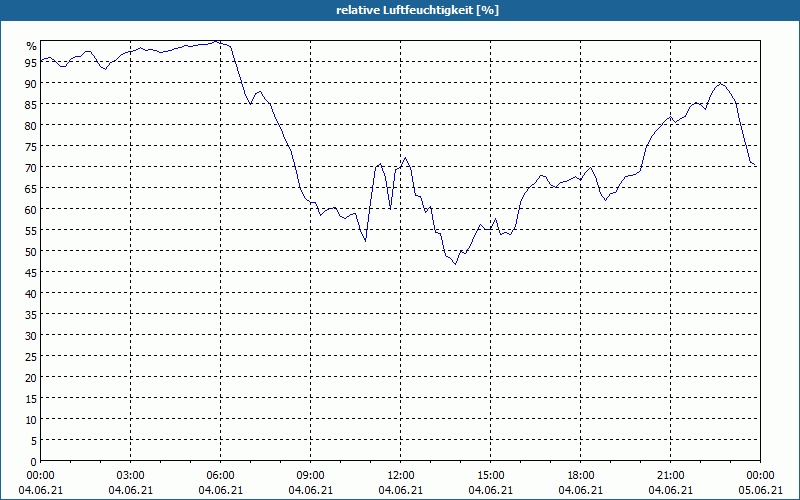Click the 60 y-axis label

click(31, 209)
